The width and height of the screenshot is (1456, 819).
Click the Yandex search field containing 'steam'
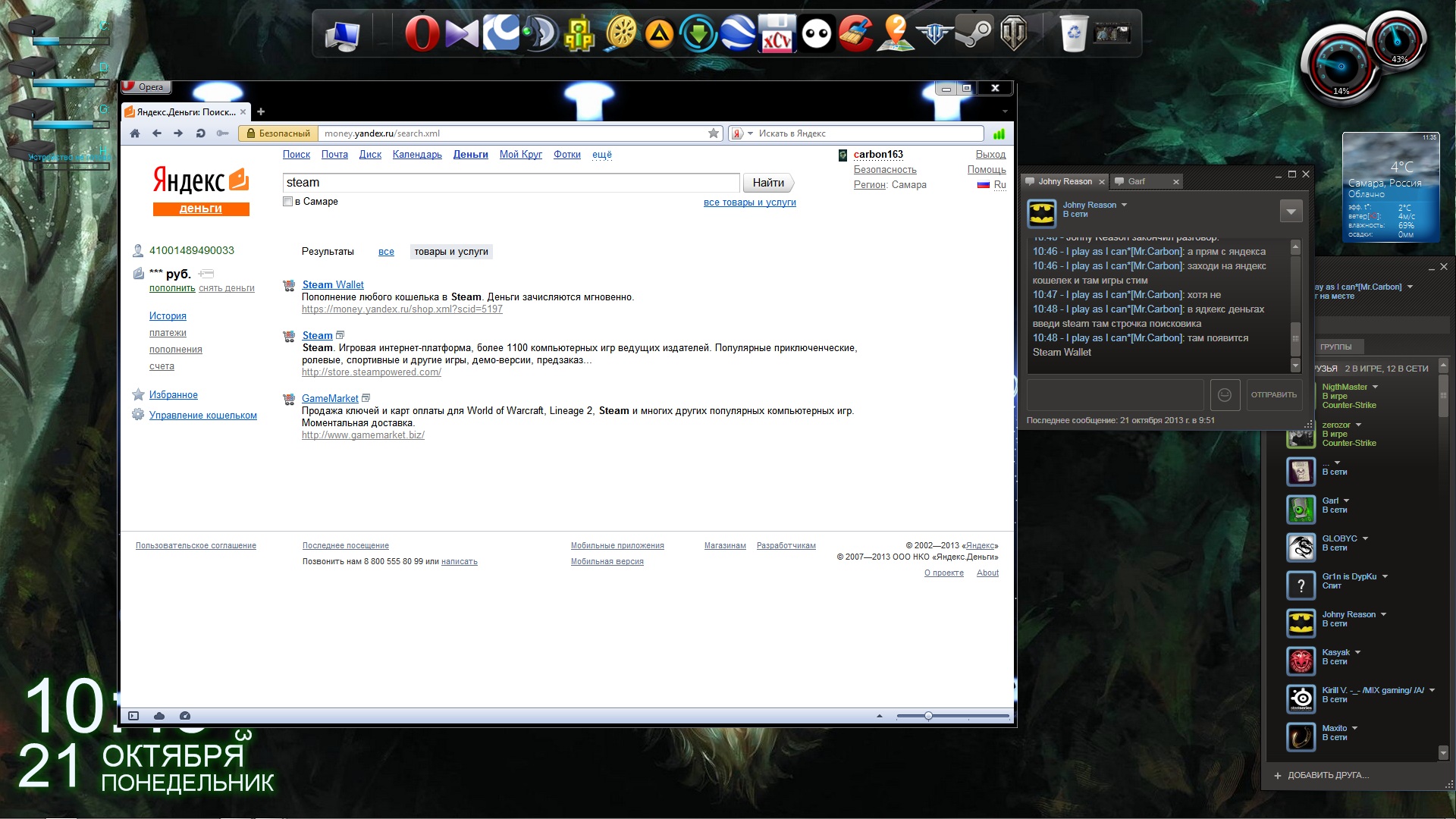pyautogui.click(x=511, y=183)
